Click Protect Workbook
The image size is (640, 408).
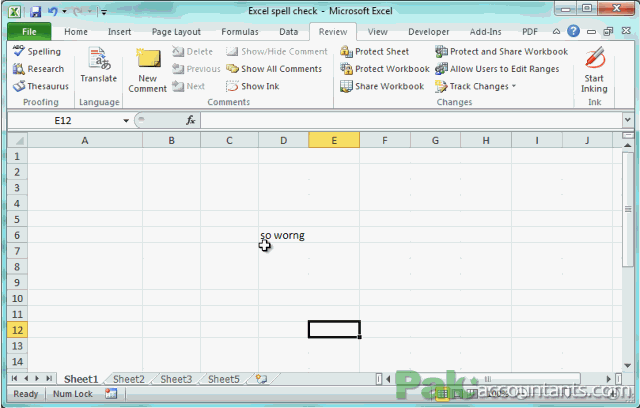coord(385,69)
